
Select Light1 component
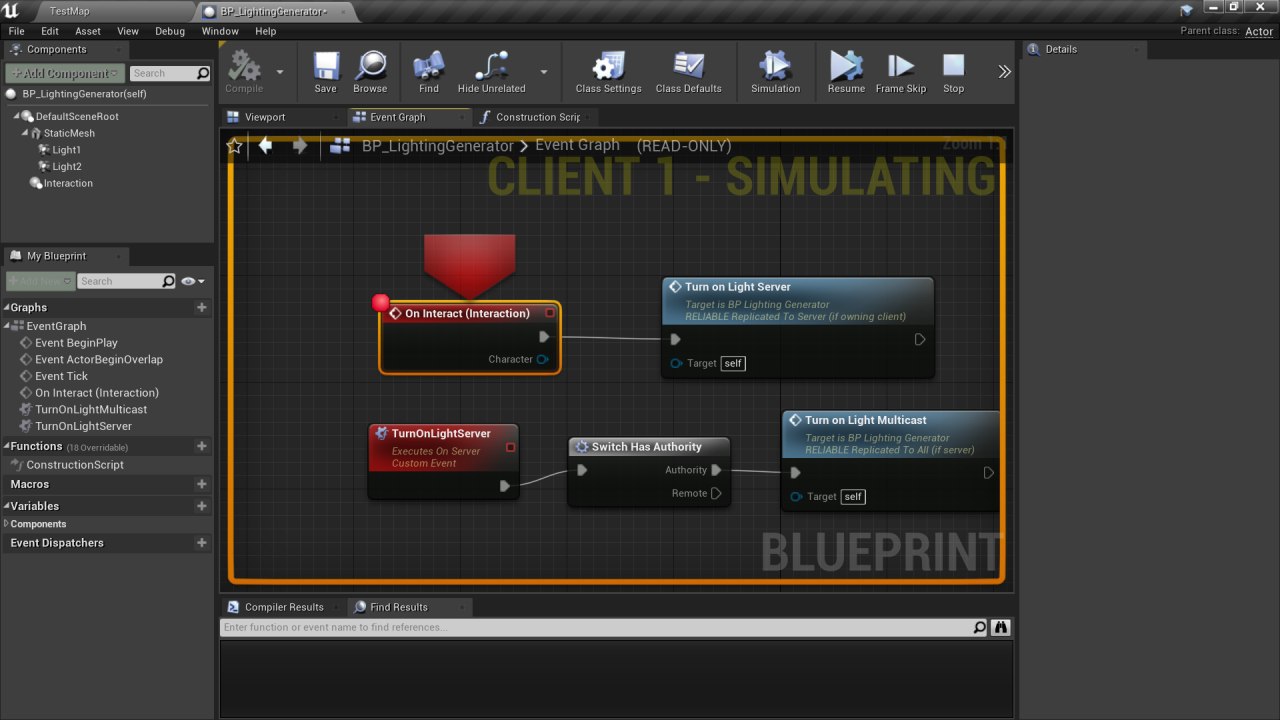point(66,150)
